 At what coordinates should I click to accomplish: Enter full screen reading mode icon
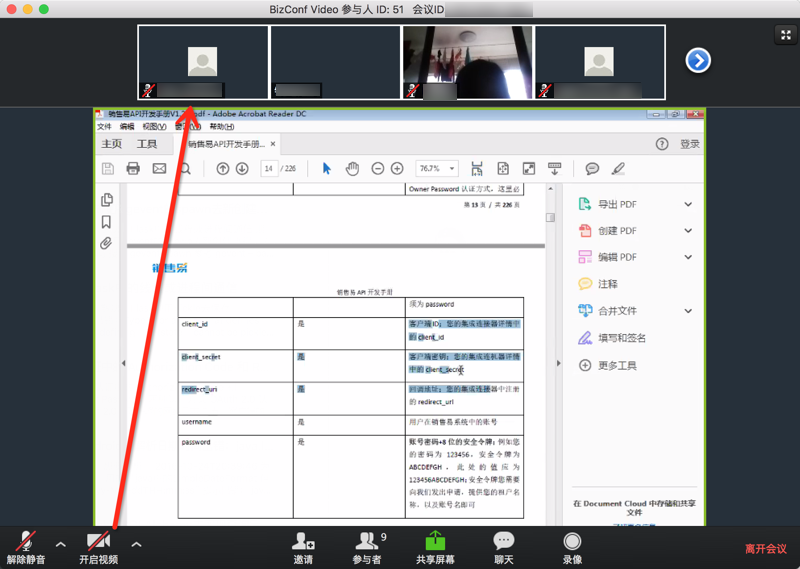click(x=529, y=168)
